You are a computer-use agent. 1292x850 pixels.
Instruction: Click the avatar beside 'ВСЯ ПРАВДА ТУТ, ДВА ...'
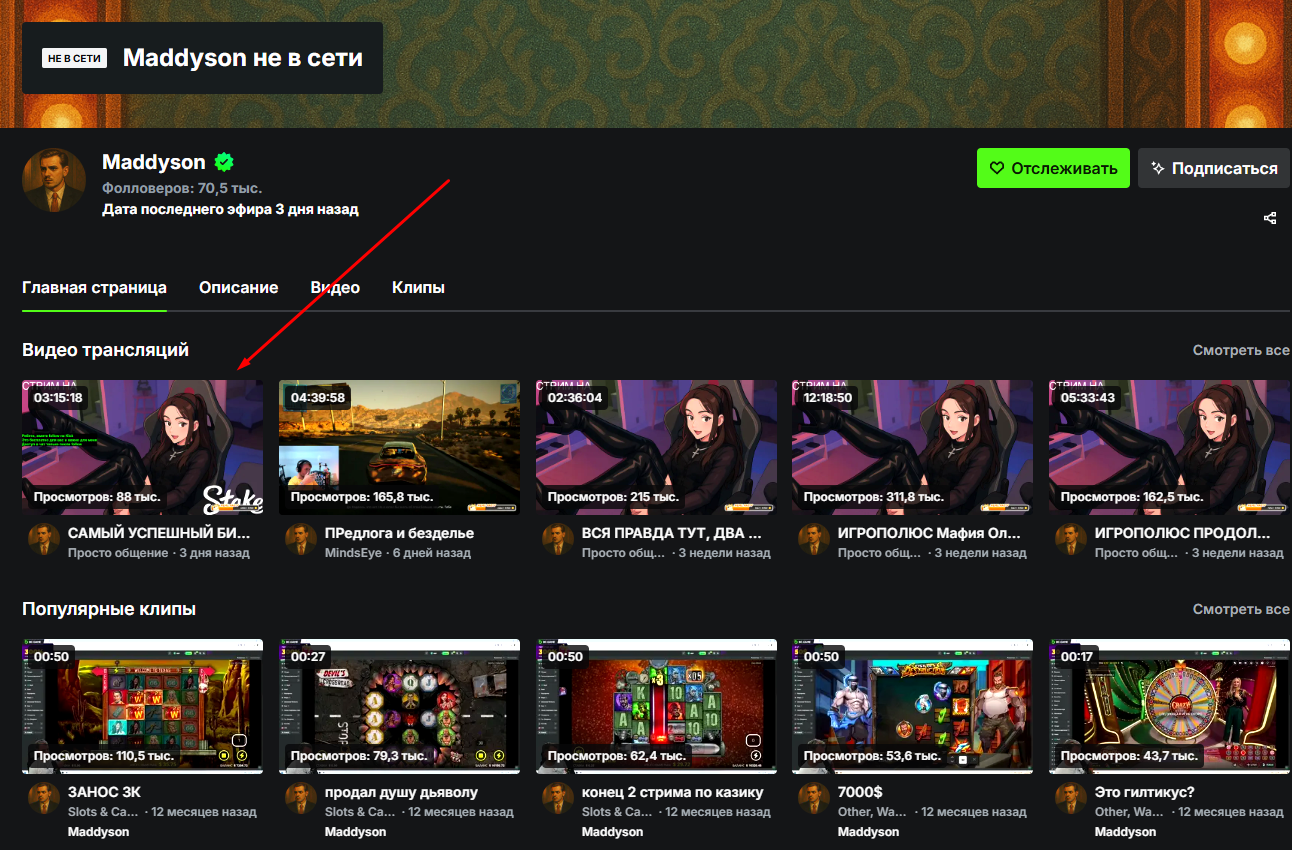click(558, 540)
